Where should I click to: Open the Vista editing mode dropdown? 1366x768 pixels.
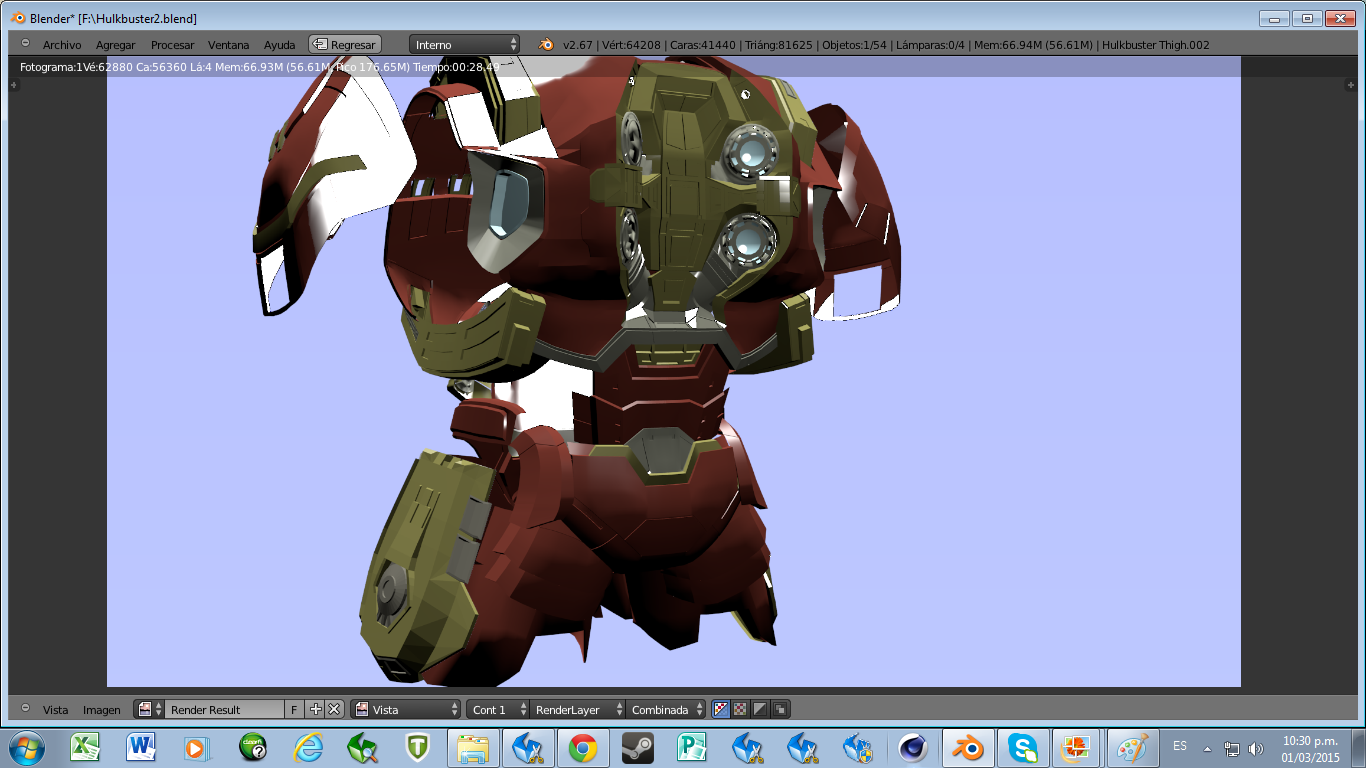pos(406,709)
